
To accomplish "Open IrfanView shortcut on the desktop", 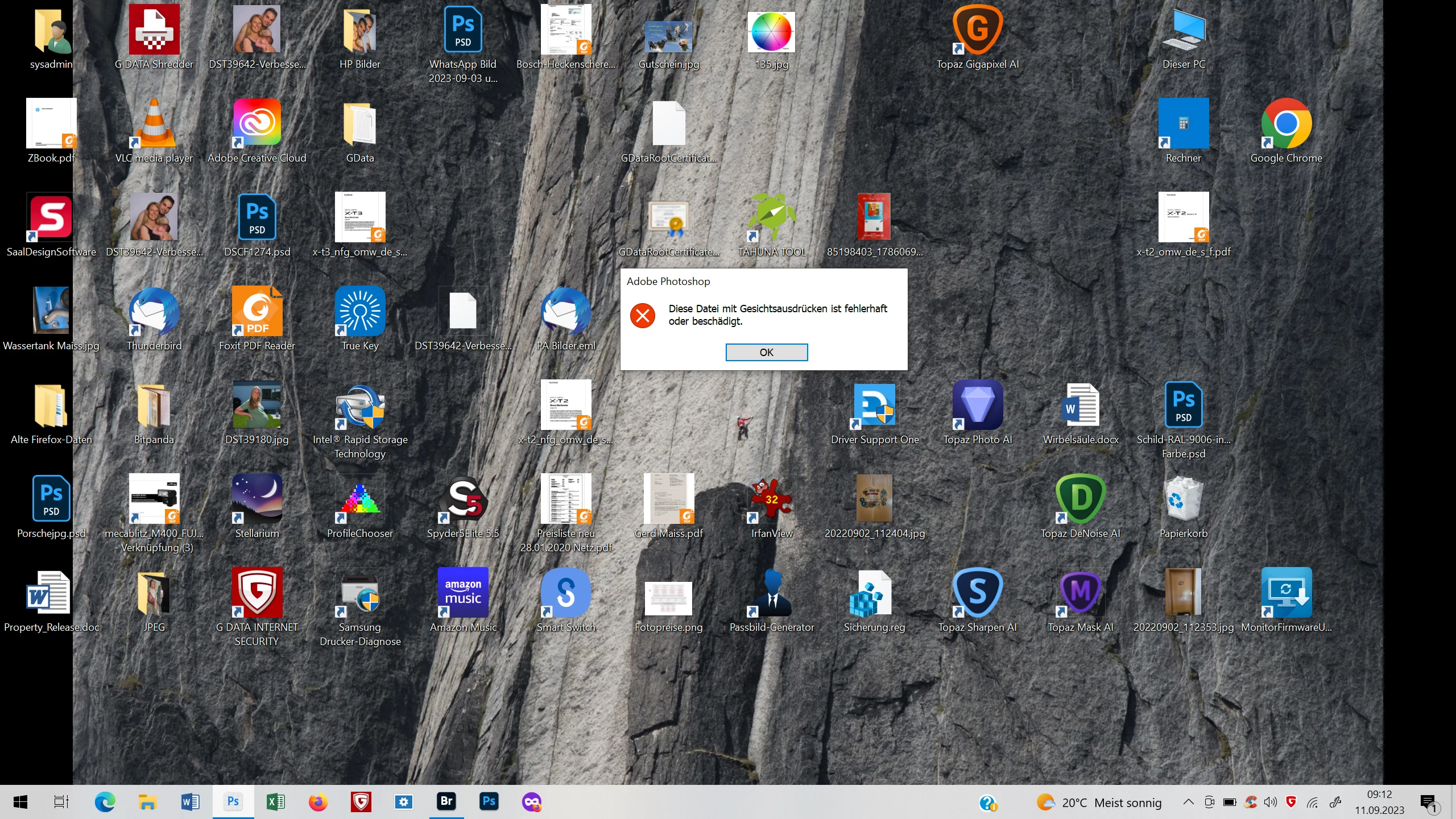I will [771, 499].
